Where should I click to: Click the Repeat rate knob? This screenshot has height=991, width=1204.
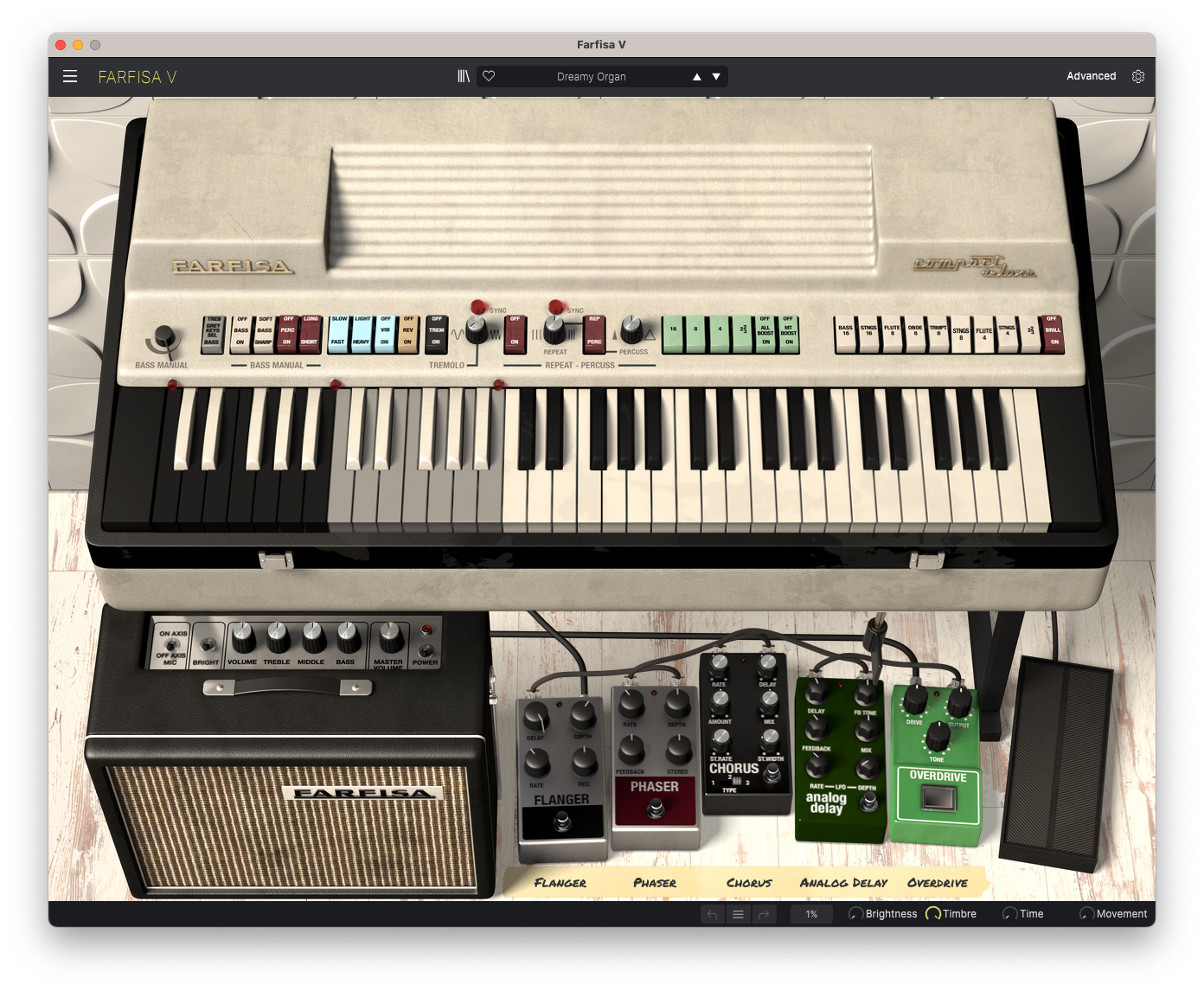click(554, 329)
